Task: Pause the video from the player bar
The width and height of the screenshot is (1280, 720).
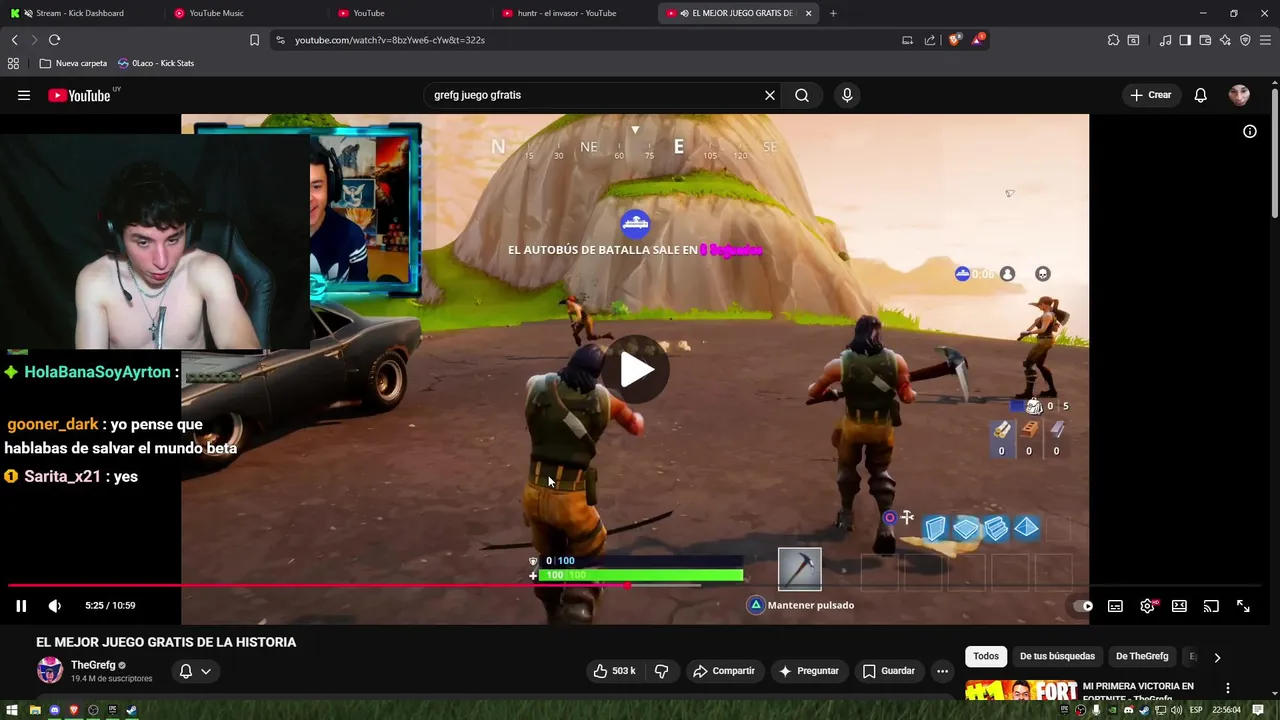Action: click(21, 605)
